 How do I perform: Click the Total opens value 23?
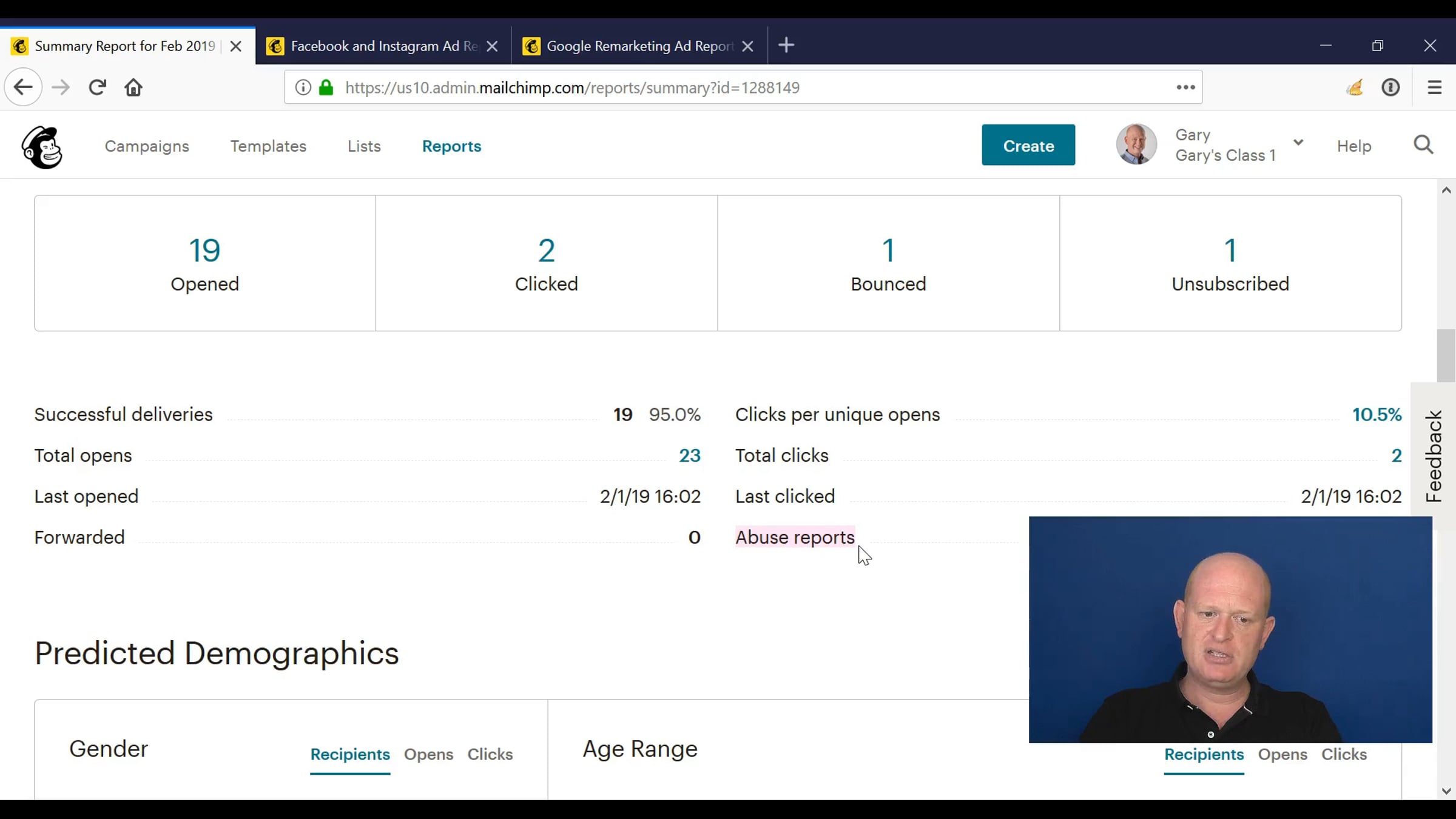[x=689, y=456]
